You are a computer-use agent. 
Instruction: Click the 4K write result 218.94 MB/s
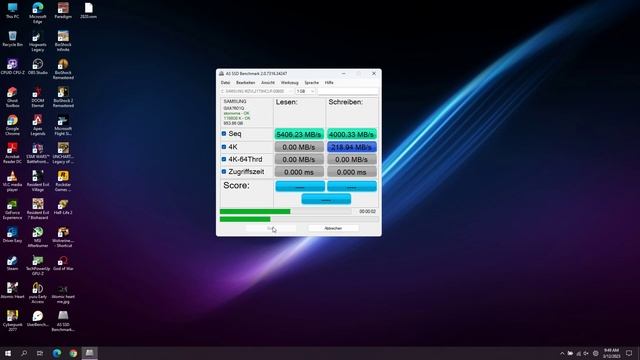point(351,147)
